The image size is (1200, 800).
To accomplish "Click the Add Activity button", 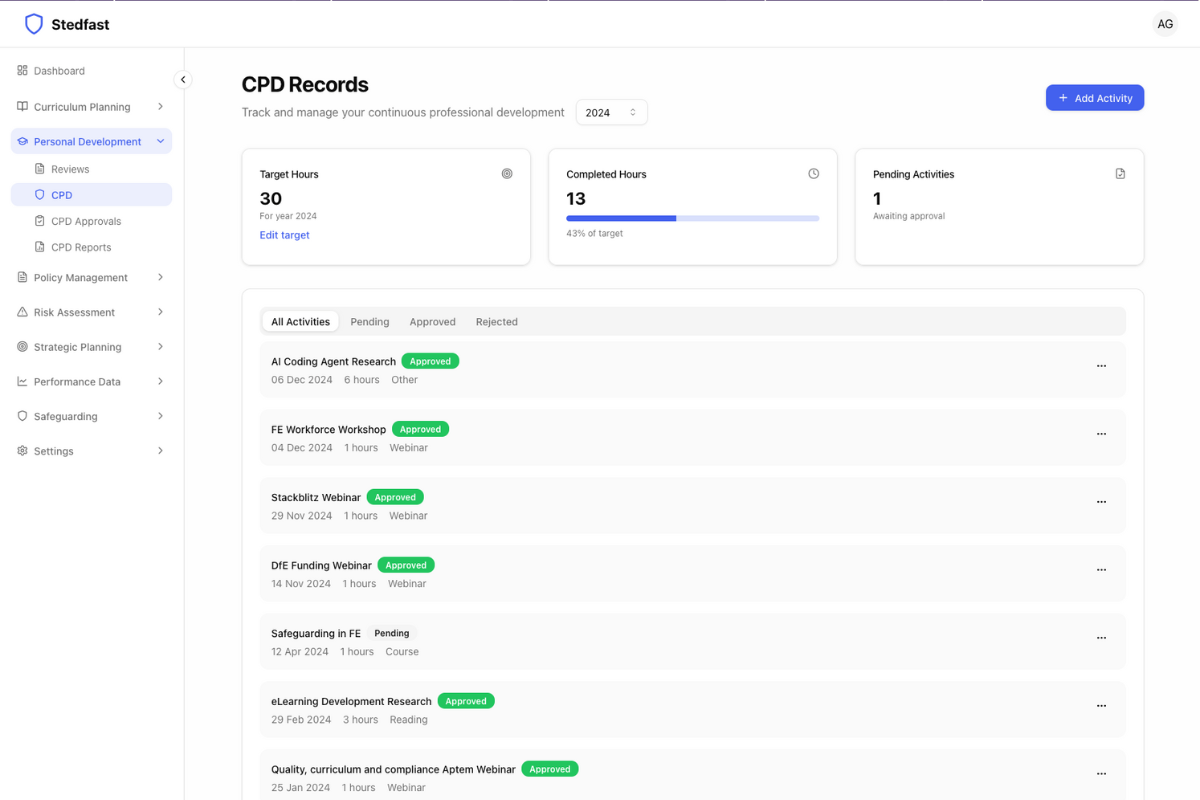I will point(1094,98).
